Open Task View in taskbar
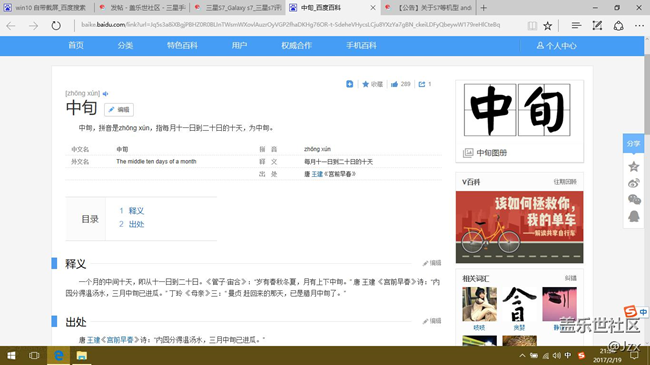Viewport: 650px width, 365px height. coord(34,356)
